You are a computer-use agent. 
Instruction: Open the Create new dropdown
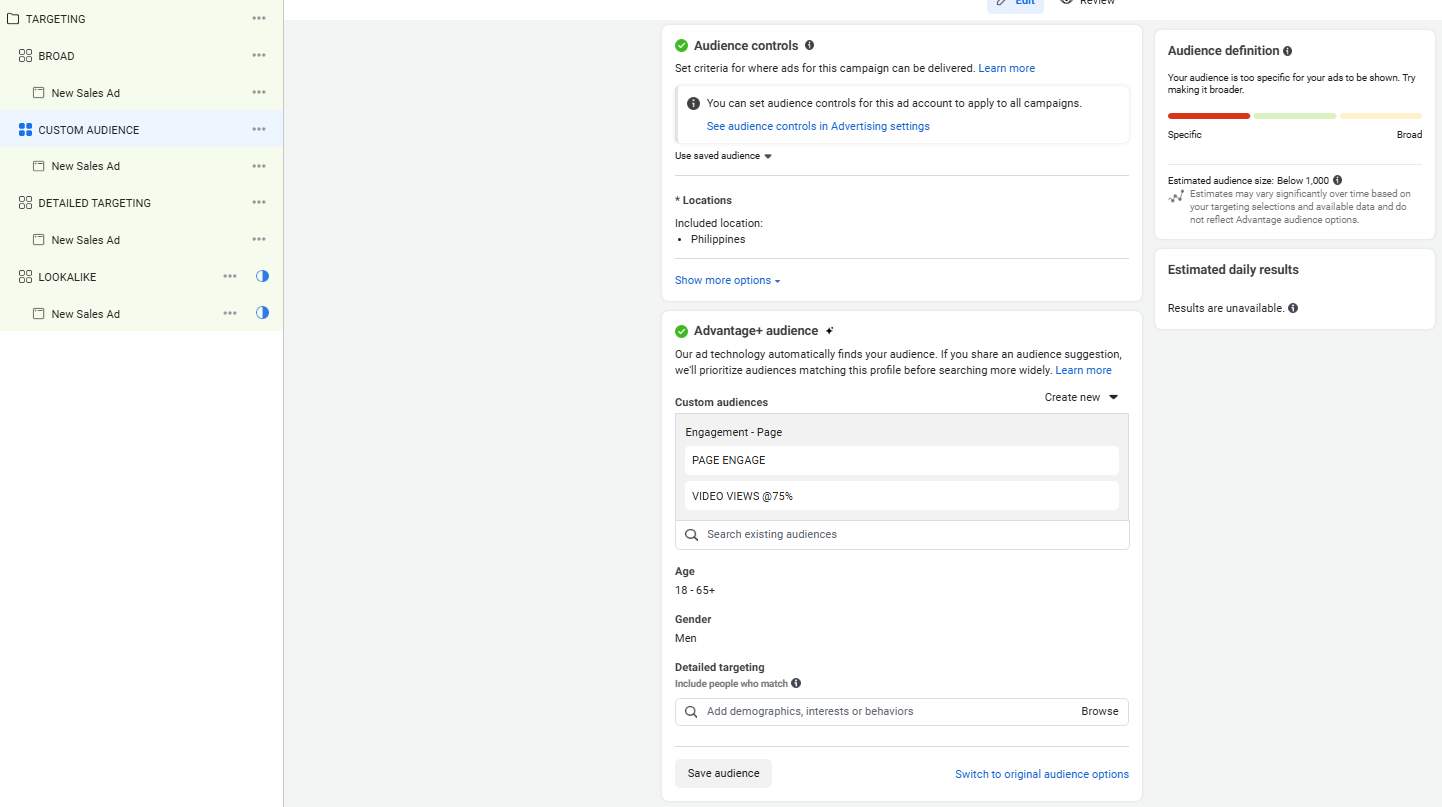[x=1081, y=397]
